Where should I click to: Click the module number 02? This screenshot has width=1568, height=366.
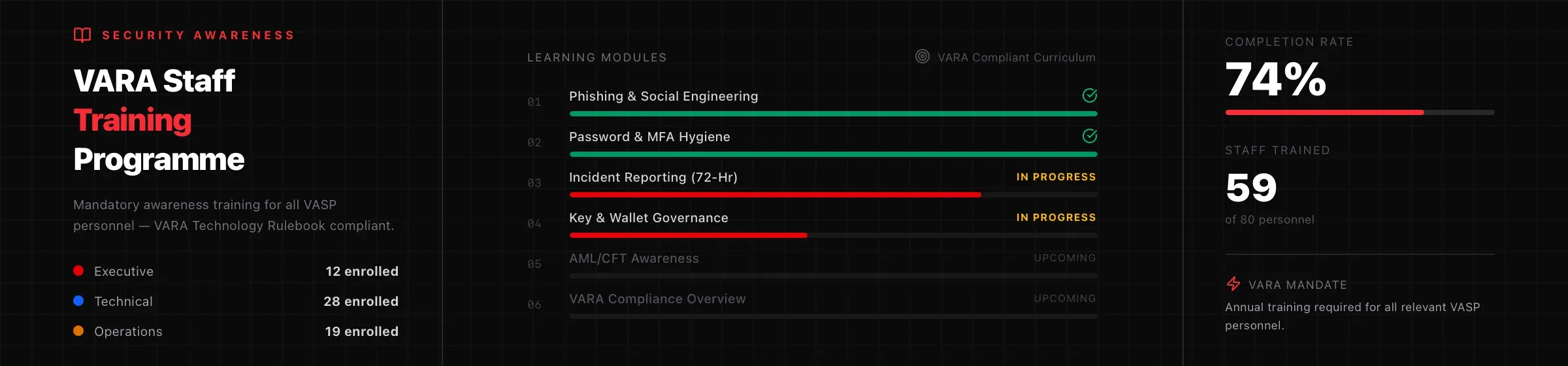pyautogui.click(x=534, y=142)
